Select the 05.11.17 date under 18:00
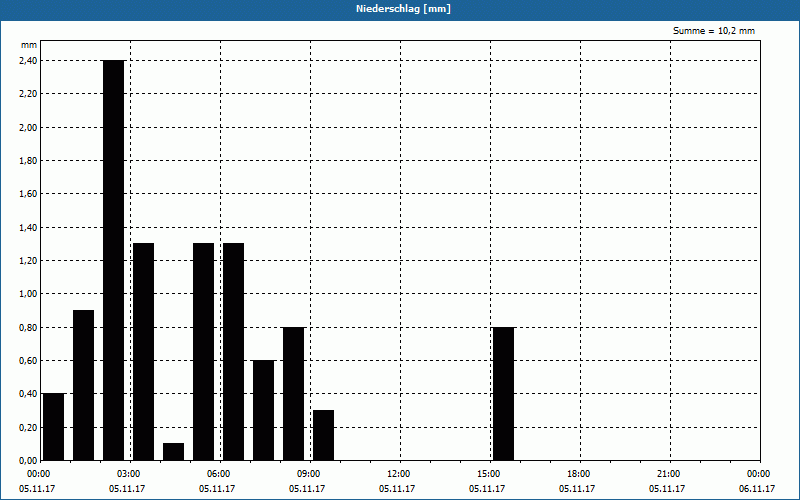Image resolution: width=800 pixels, height=500 pixels. pyautogui.click(x=577, y=489)
